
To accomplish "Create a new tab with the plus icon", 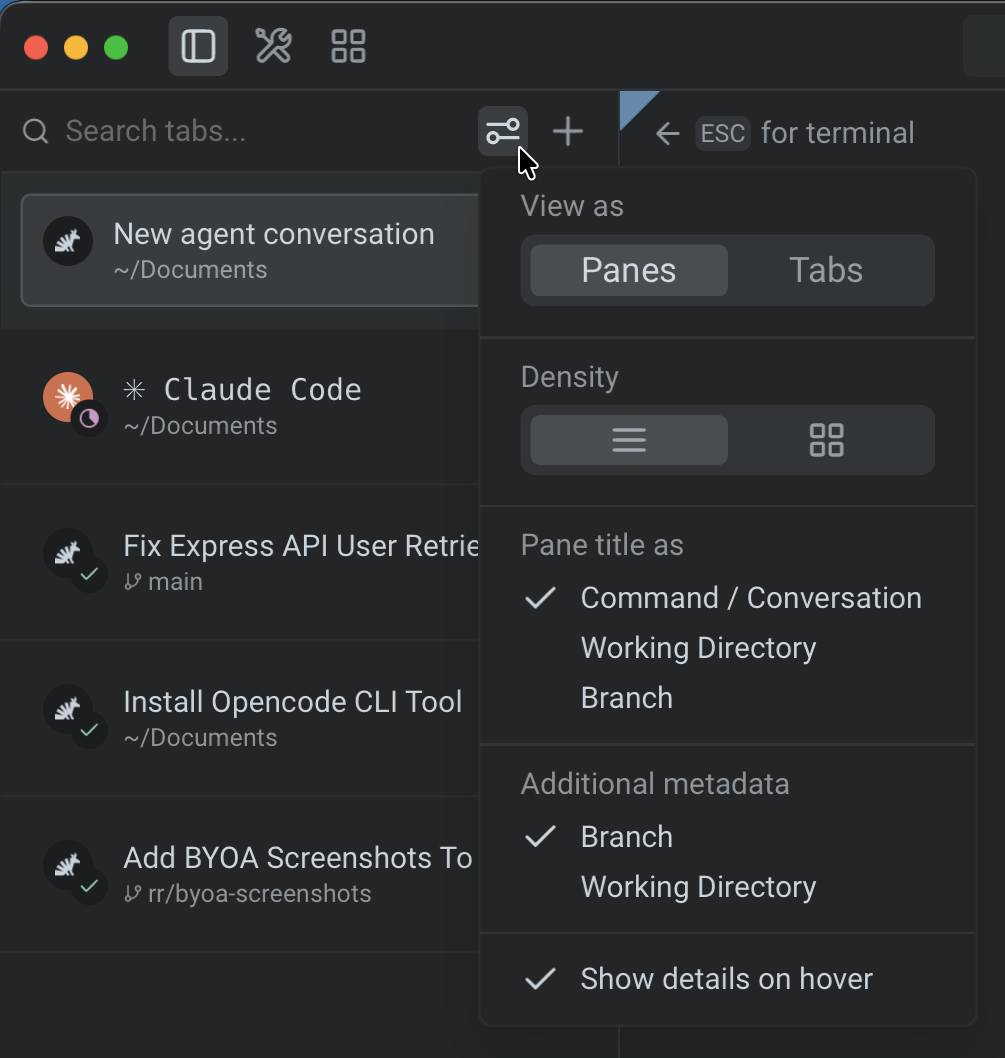I will pos(567,131).
